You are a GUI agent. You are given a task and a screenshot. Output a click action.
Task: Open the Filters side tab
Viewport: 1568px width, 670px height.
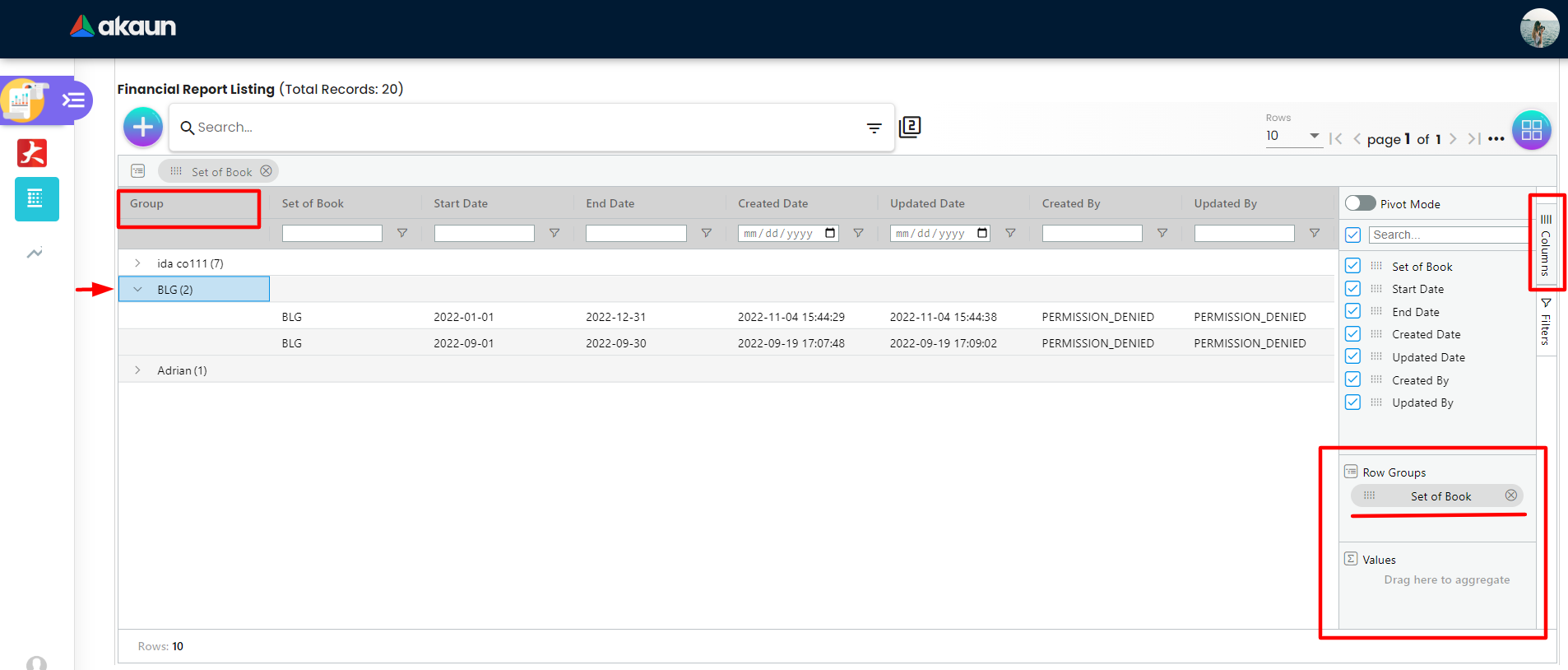[x=1546, y=322]
